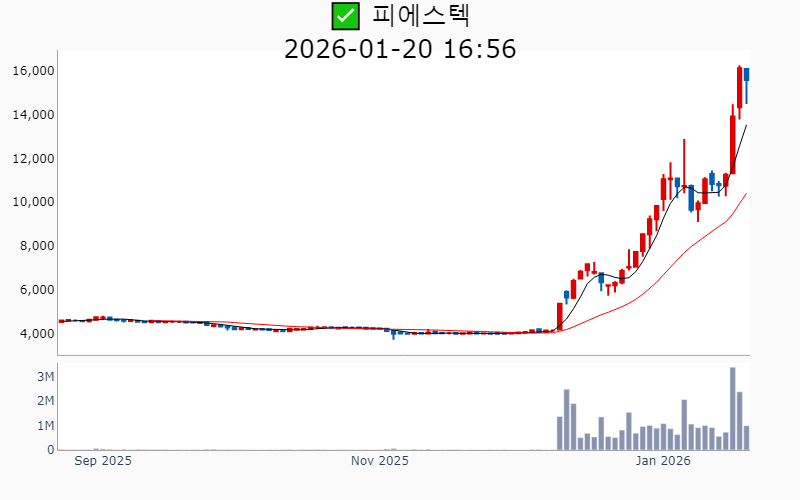800x500 pixels.
Task: Click the Jan 2026 date axis label
Action: pyautogui.click(x=664, y=461)
